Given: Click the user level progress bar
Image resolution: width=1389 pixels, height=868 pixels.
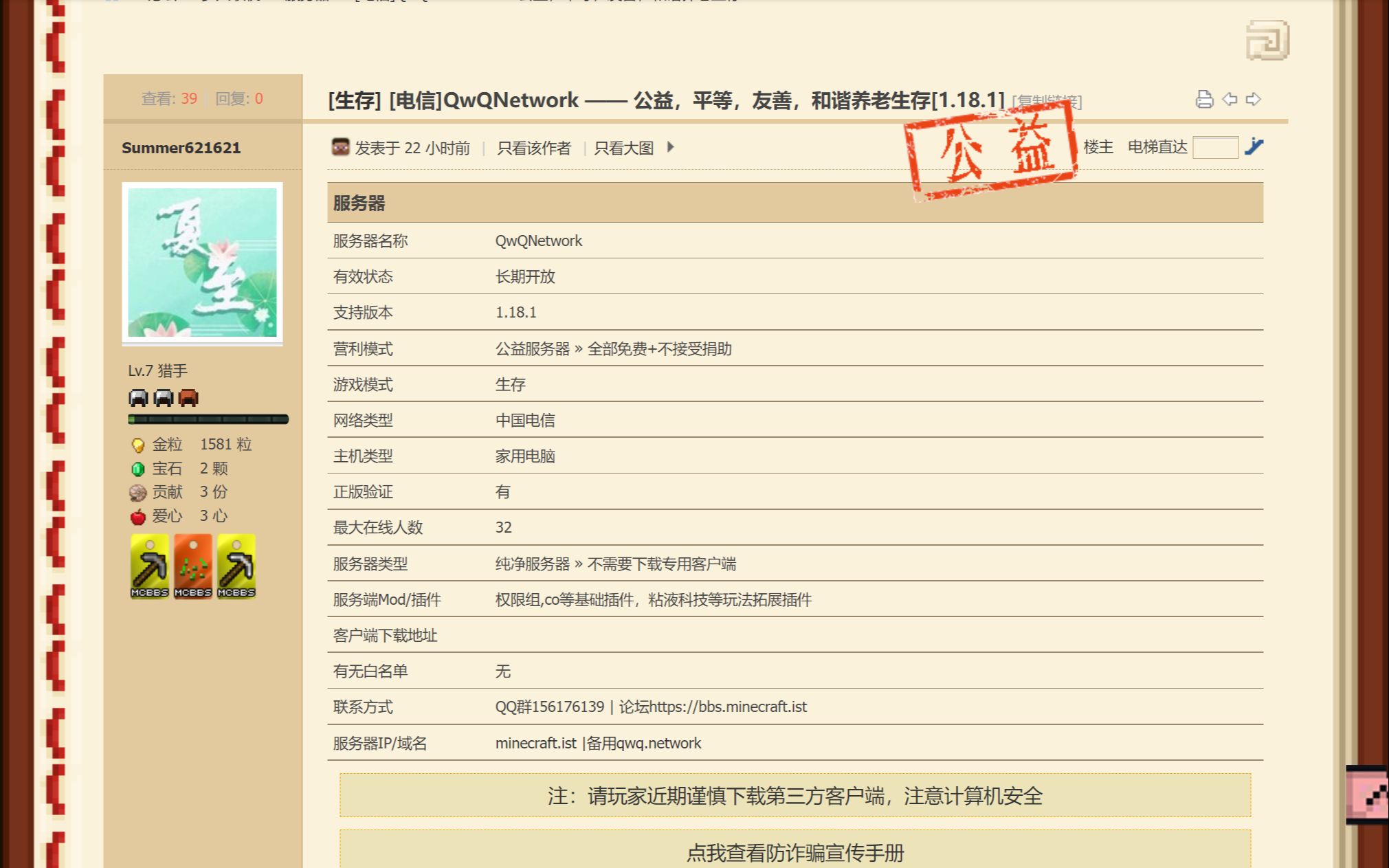Looking at the screenshot, I should (x=208, y=419).
